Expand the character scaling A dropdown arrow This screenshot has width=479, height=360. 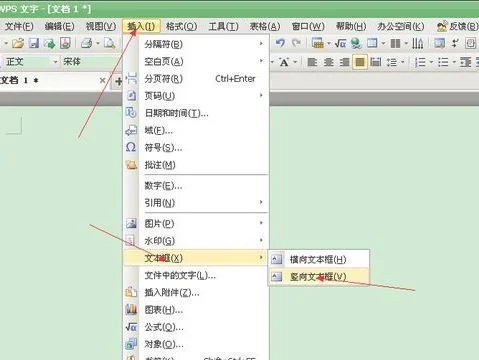point(295,62)
